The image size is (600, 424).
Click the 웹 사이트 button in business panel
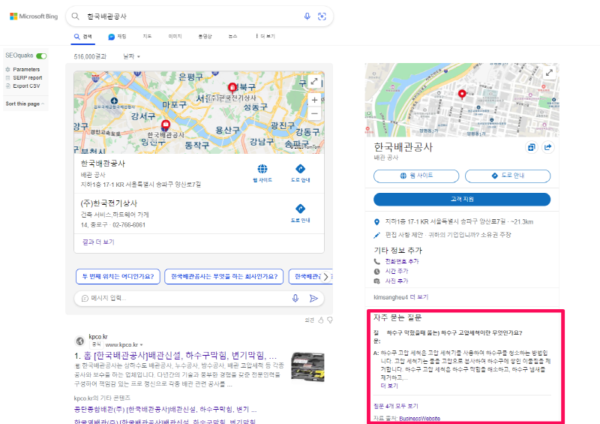tap(416, 176)
